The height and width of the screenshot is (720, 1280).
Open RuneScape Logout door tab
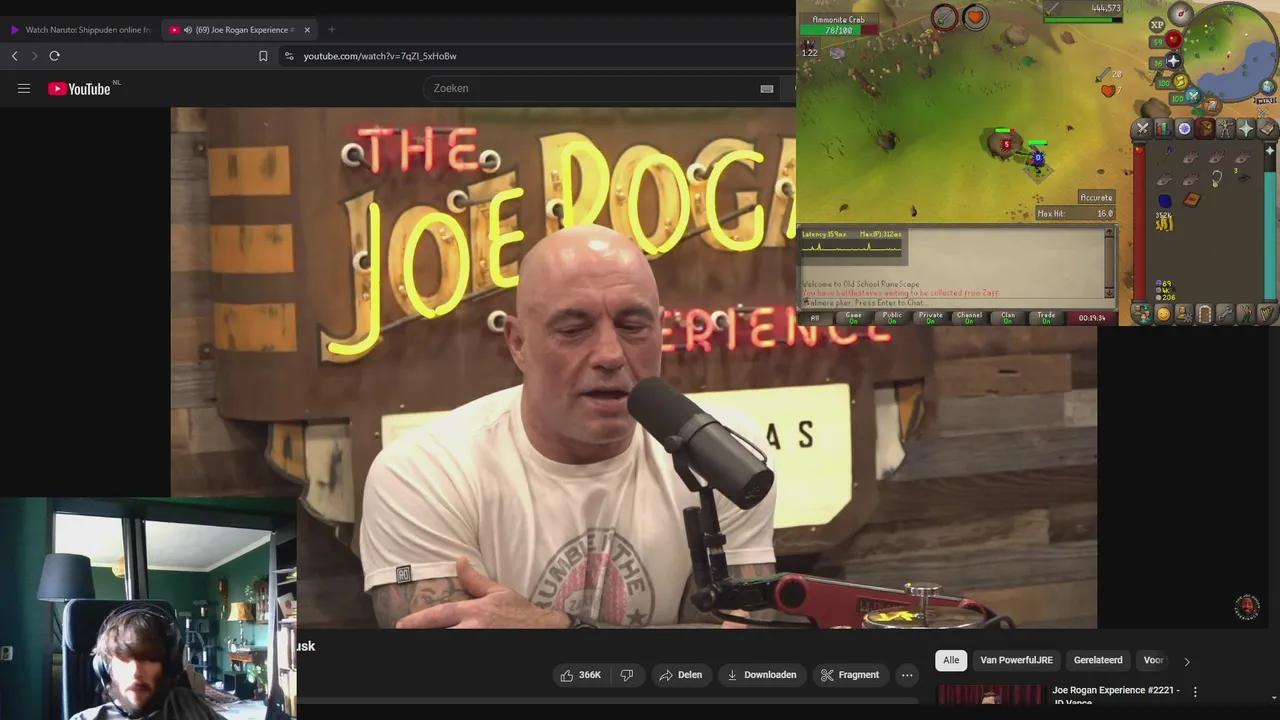point(1205,314)
